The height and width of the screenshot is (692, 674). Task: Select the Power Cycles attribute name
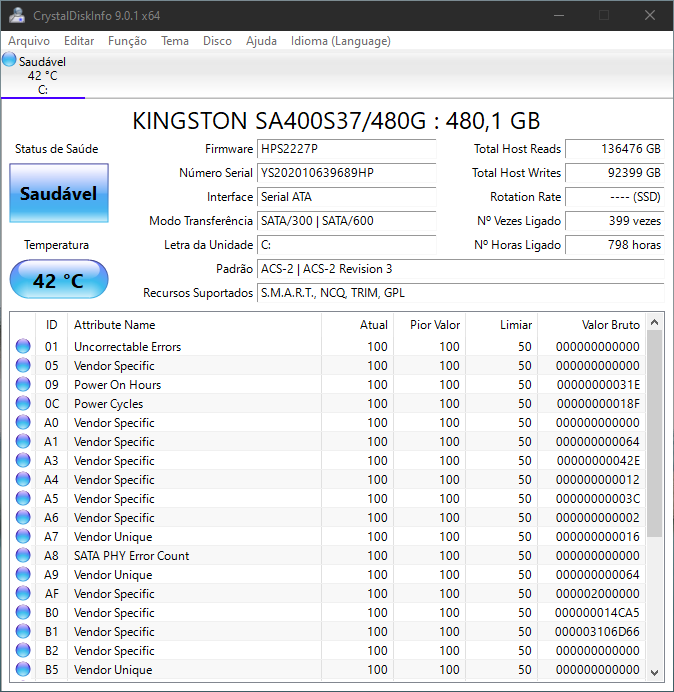(109, 404)
